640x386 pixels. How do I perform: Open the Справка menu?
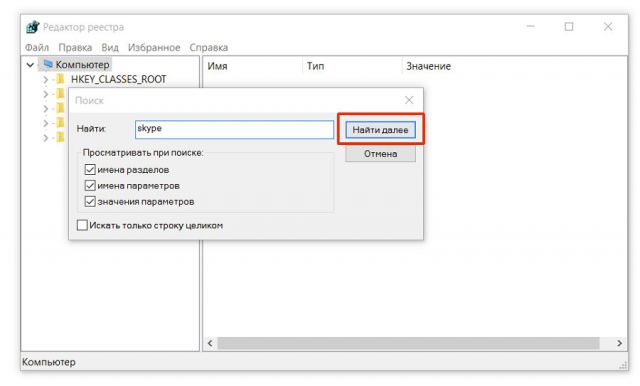tap(209, 47)
